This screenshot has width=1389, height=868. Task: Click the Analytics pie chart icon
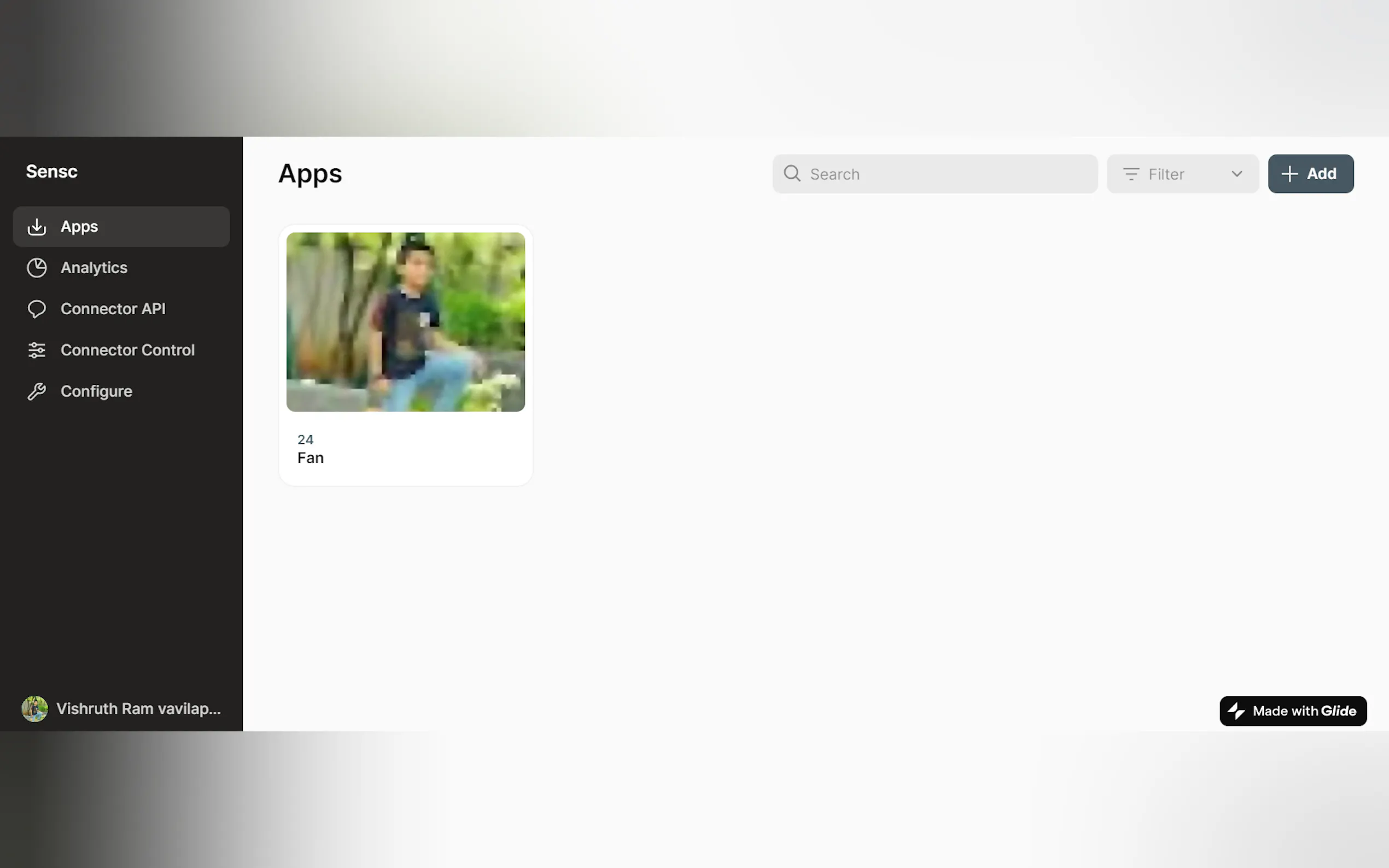pos(37,268)
